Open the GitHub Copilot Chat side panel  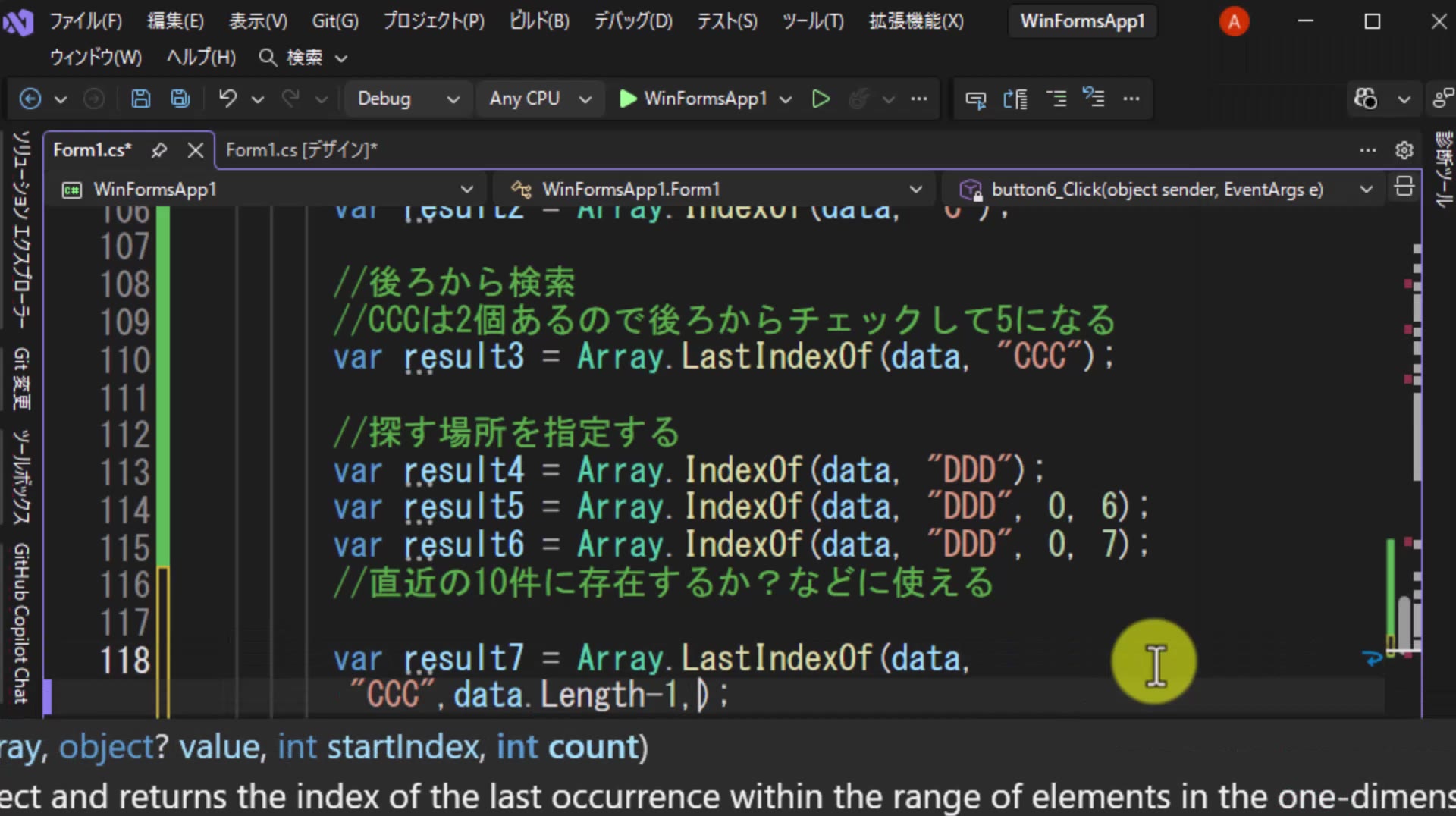pyautogui.click(x=21, y=623)
